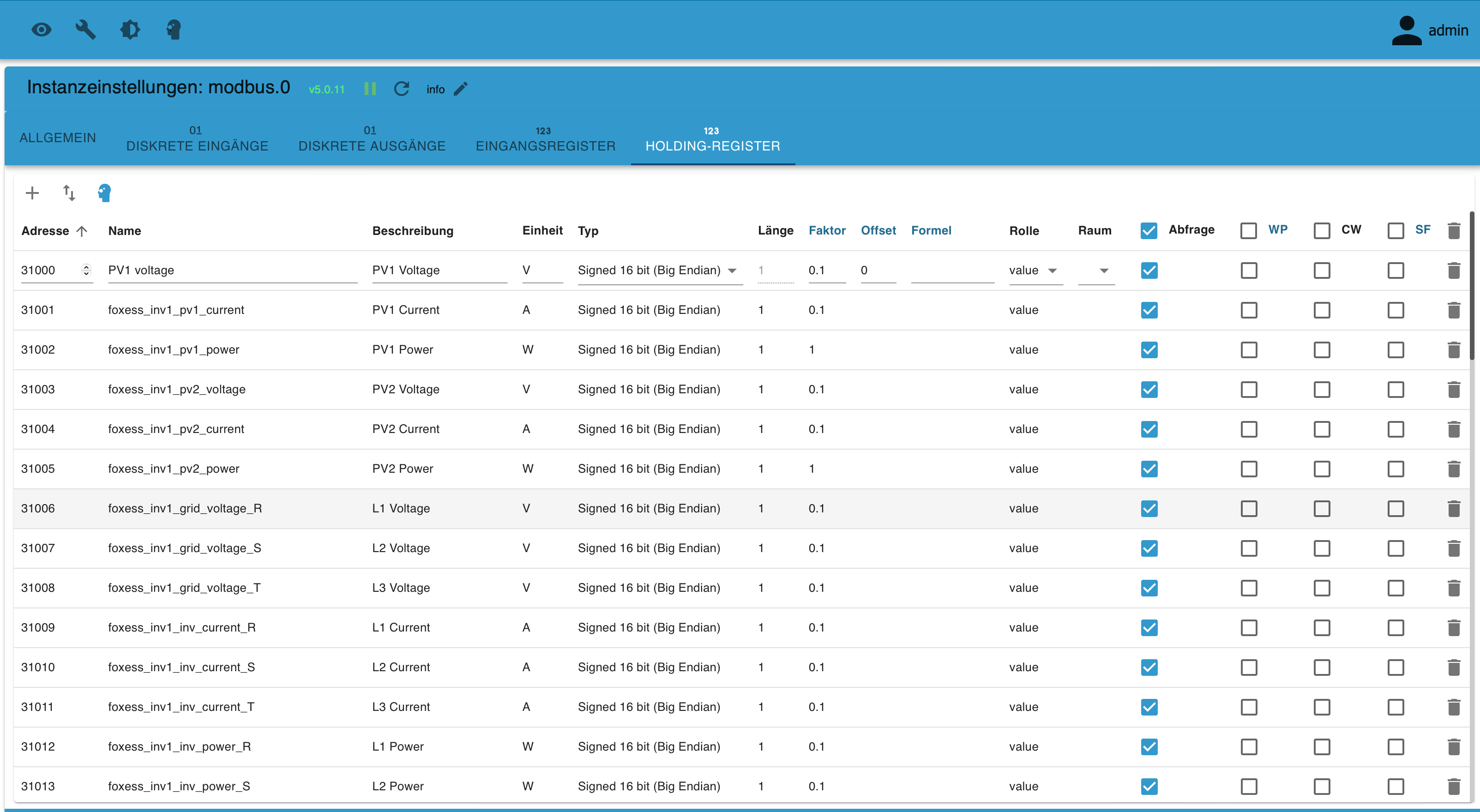This screenshot has height=812, width=1480.
Task: Click the Faktor column header link
Action: (827, 230)
